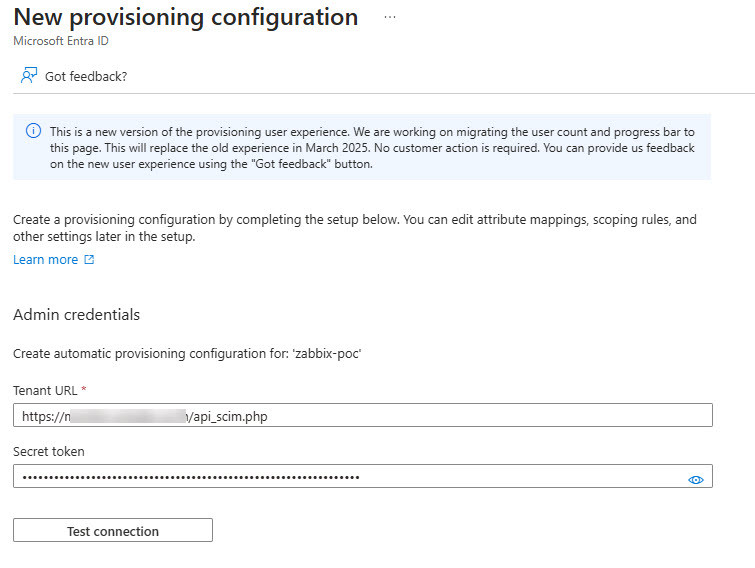The height and width of the screenshot is (568, 755).
Task: Open the ellipsis more options menu
Action: pos(390,18)
